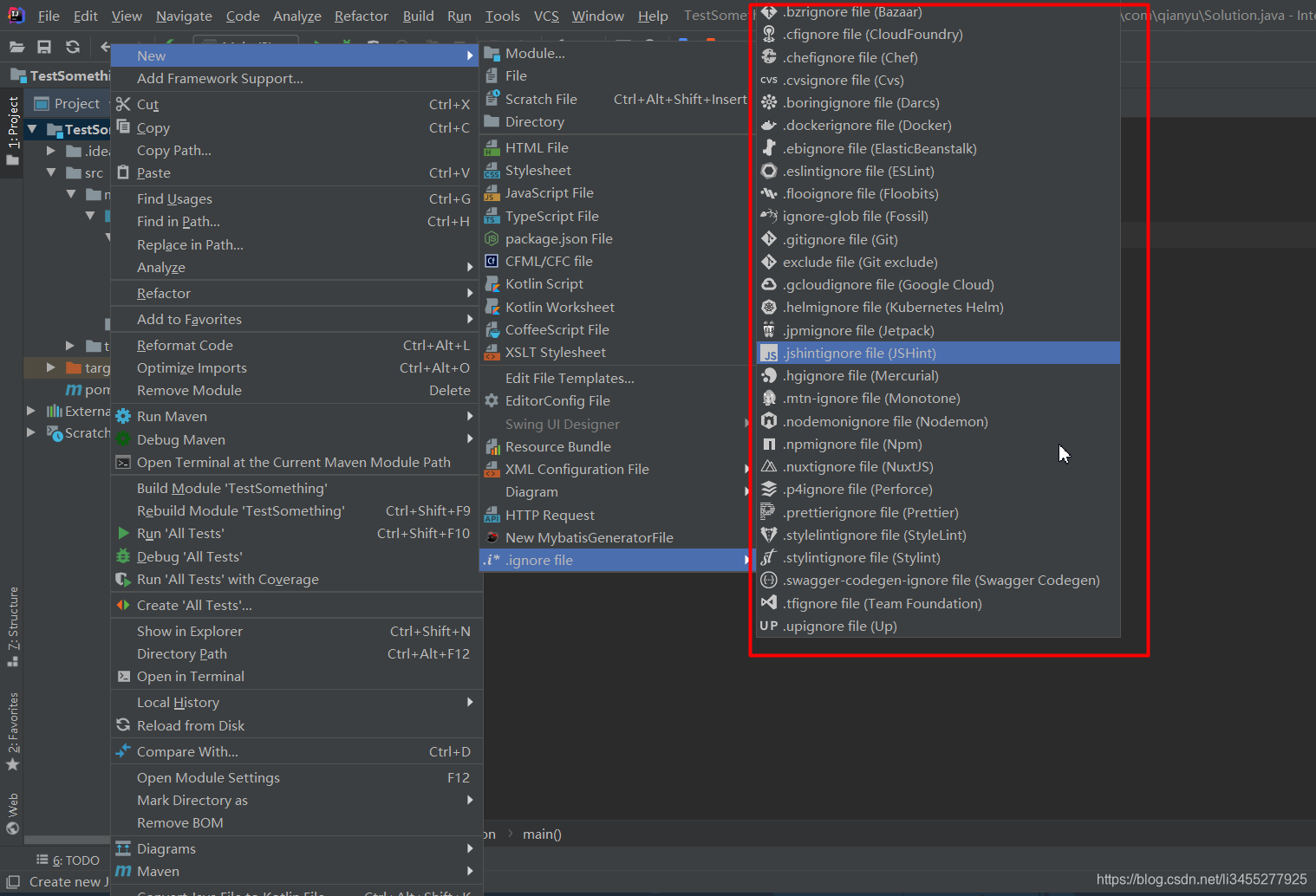The height and width of the screenshot is (896, 1316).
Task: Expand the .idea folder in project tree
Action: (x=51, y=151)
